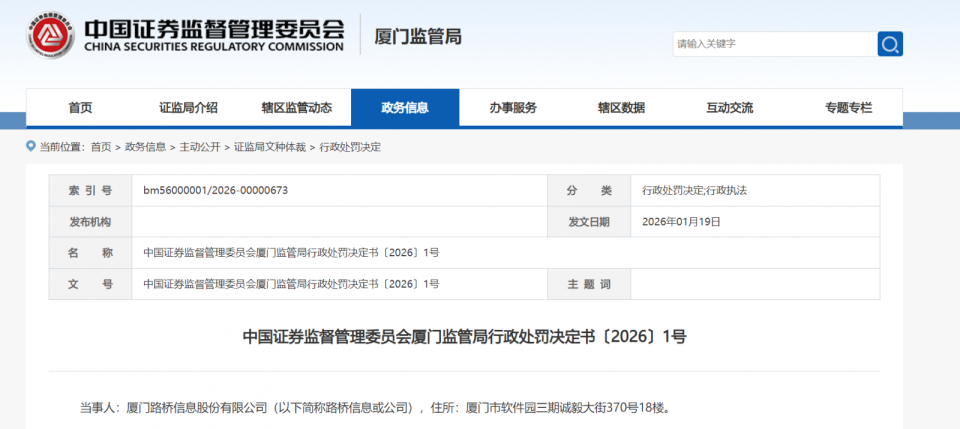Click the 文号 label cell
This screenshot has width=960, height=429.
90,284
